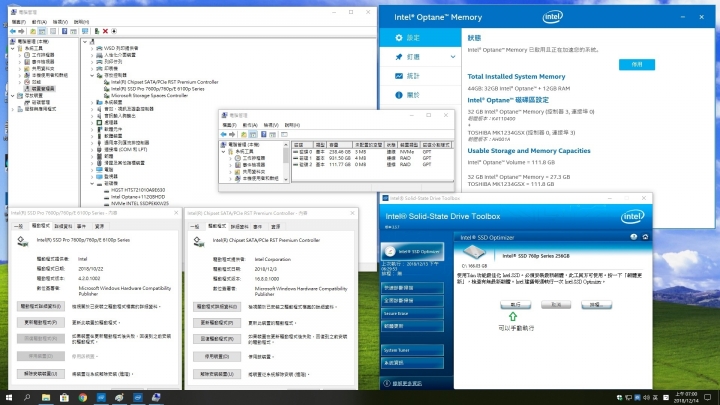
Task: Click taskbar search magnifier icon
Action: 27,398
